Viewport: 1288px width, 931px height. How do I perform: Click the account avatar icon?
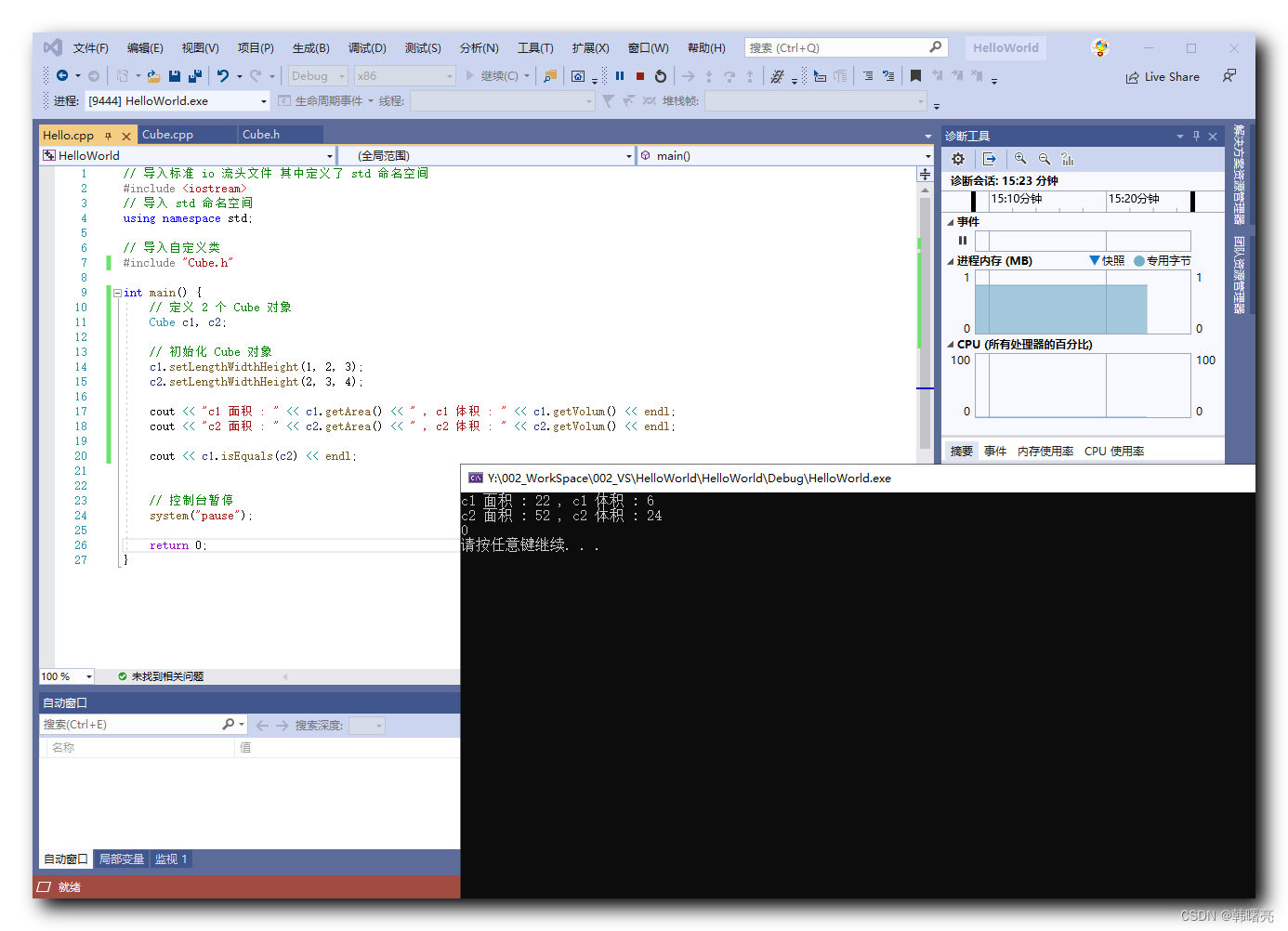point(1100,47)
